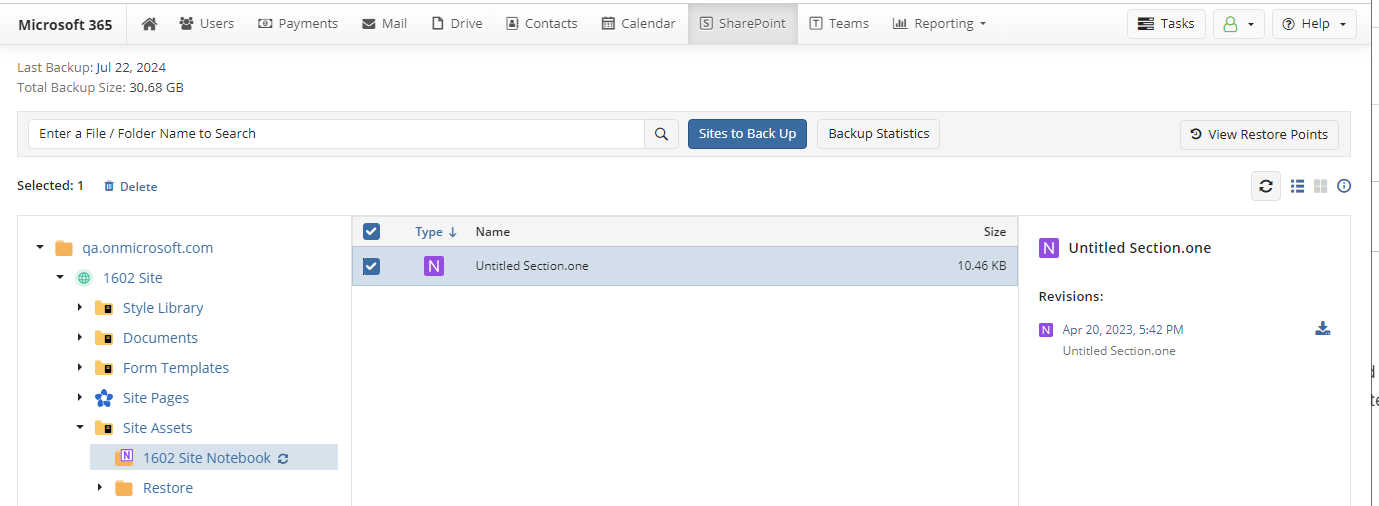Open the Calendar tab
The image size is (1379, 506).
tap(638, 23)
